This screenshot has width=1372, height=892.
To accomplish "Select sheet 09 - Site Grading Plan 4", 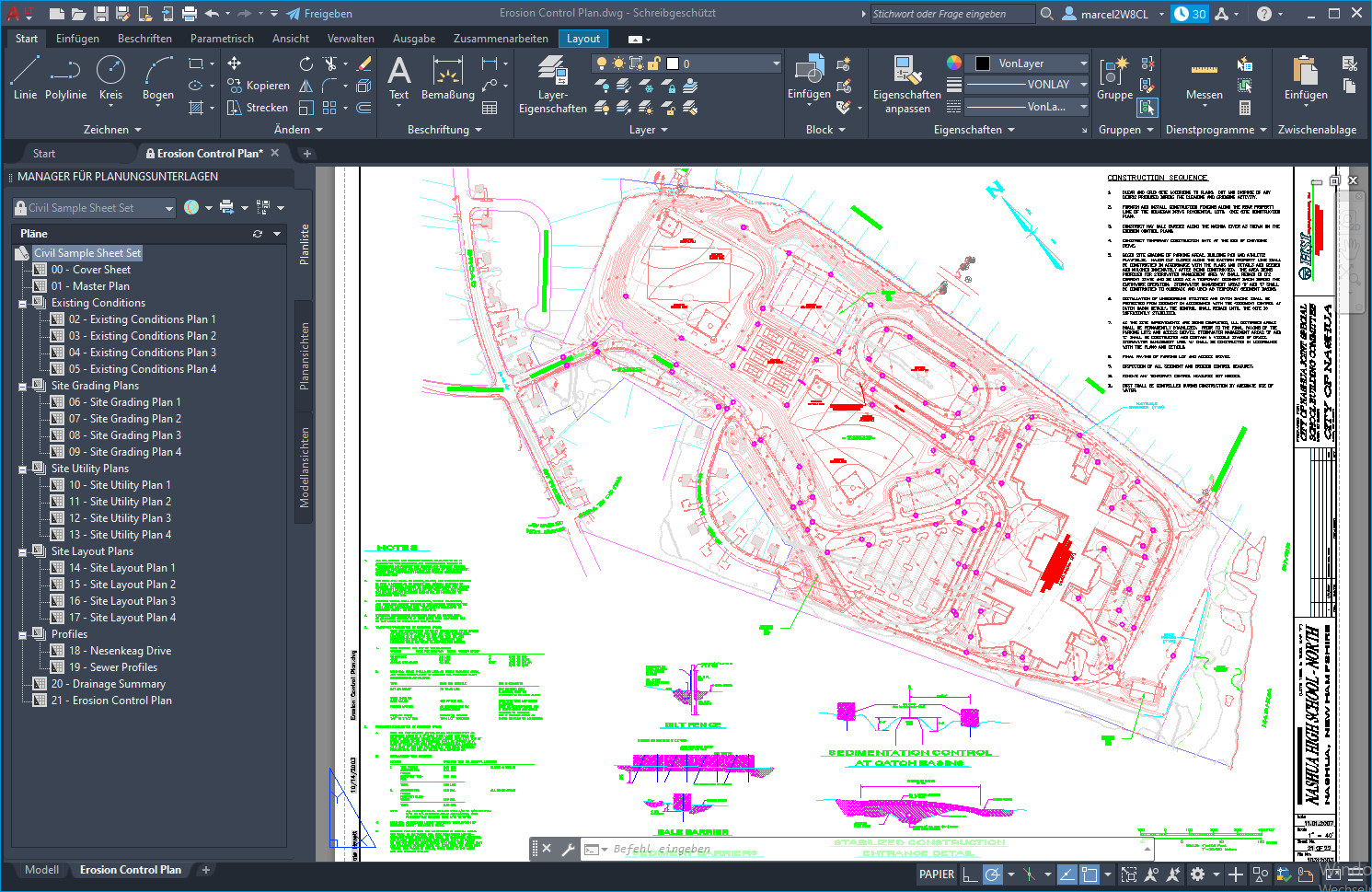I will (x=125, y=451).
